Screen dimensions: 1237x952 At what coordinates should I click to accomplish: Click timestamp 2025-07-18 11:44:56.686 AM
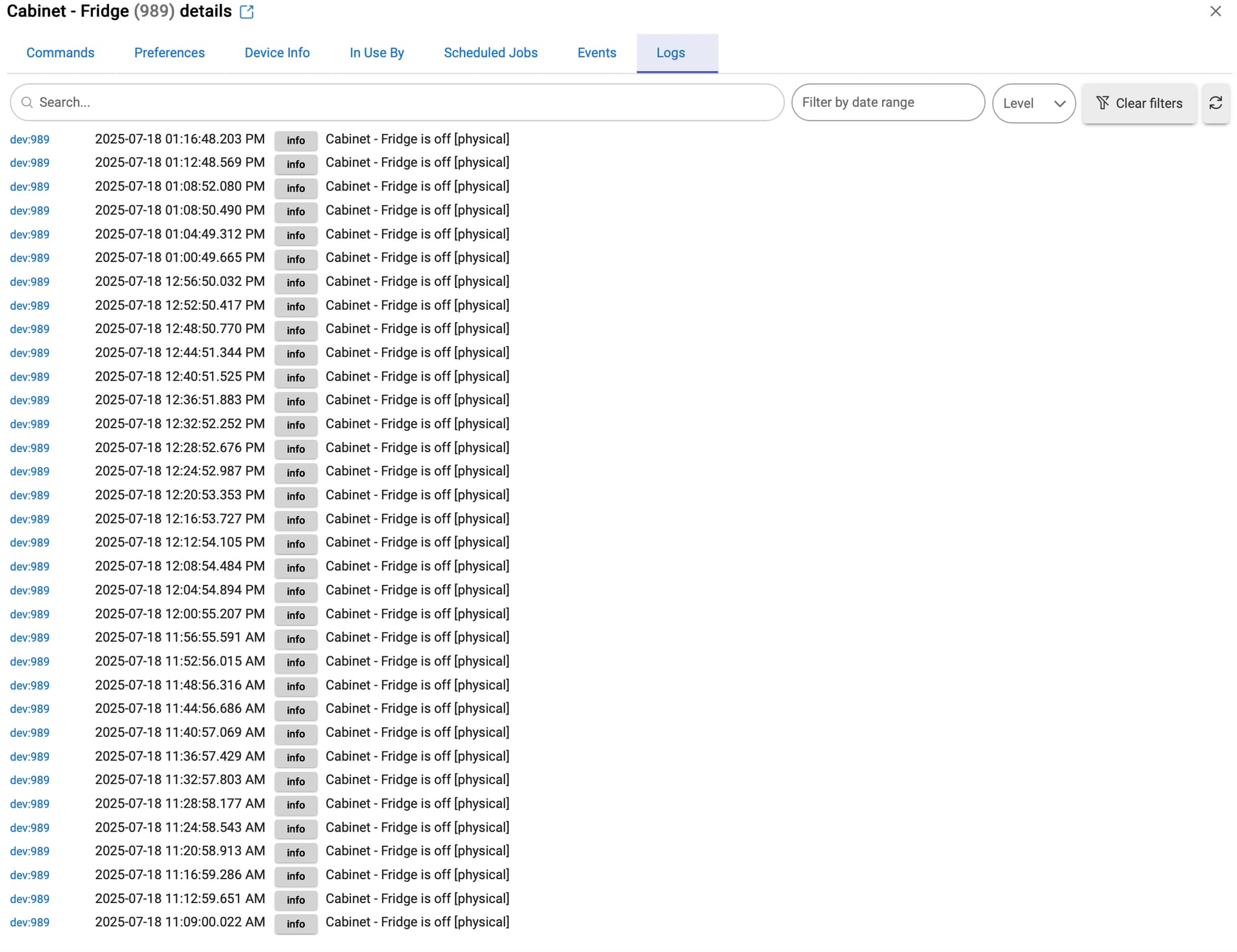point(180,709)
